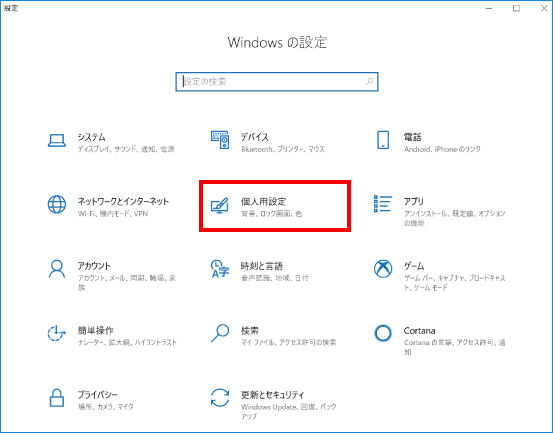Click the プライバシー title text
The height and width of the screenshot is (433, 553).
coord(98,395)
